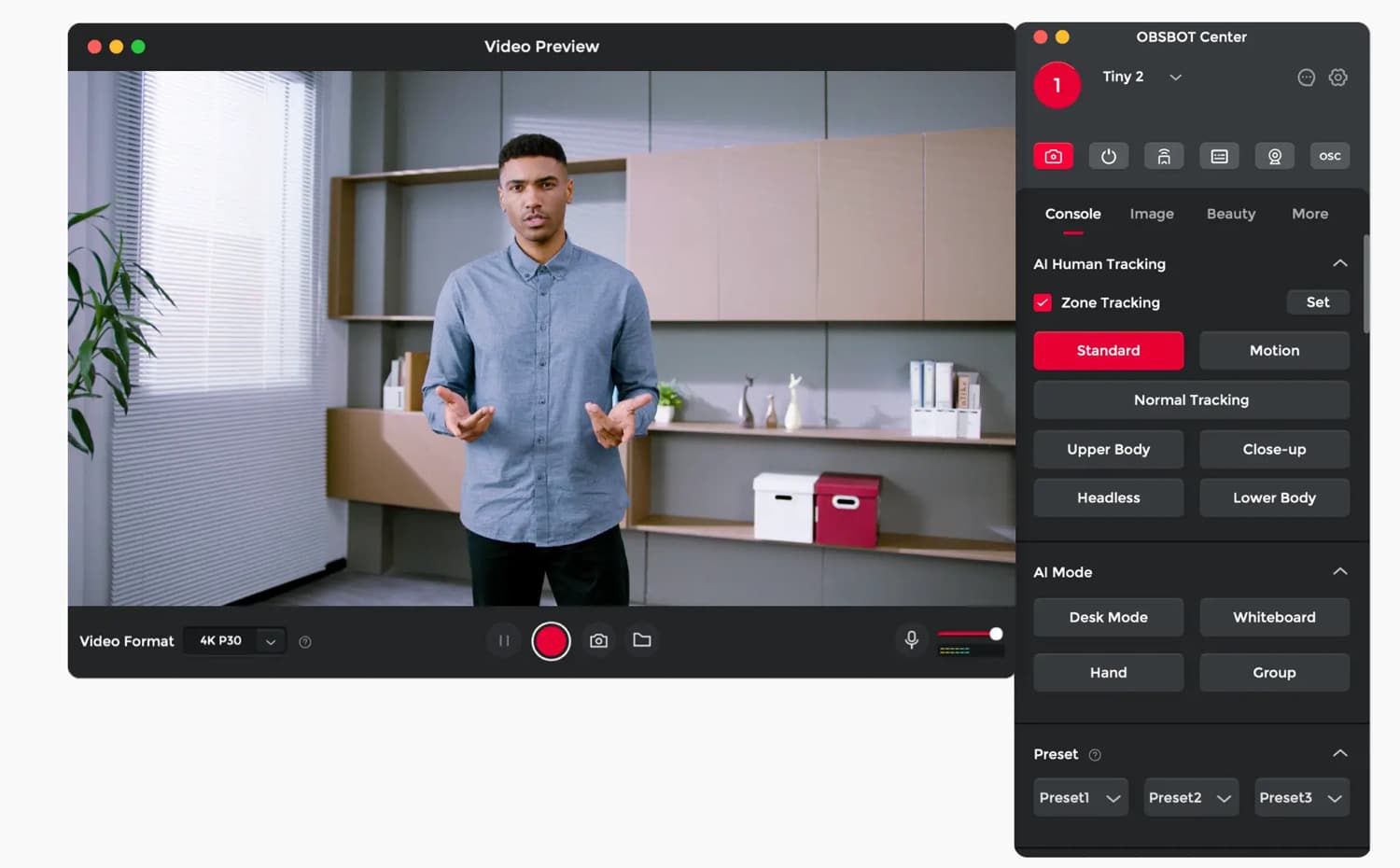The height and width of the screenshot is (868, 1400).
Task: Take a snapshot with the camera icon
Action: [599, 641]
